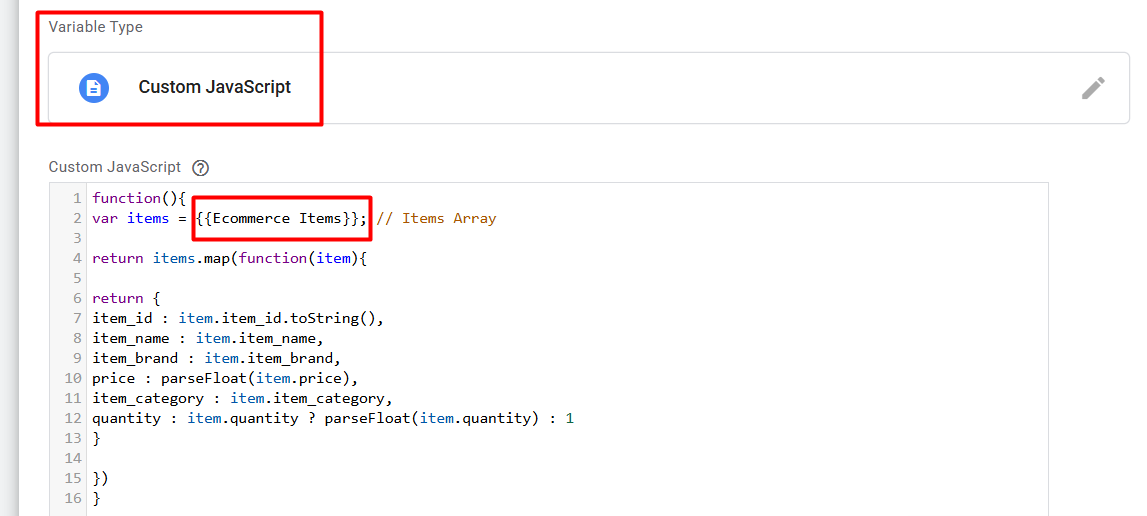Click the item_brand code line
Image resolution: width=1147 pixels, height=516 pixels.
pyautogui.click(x=216, y=358)
